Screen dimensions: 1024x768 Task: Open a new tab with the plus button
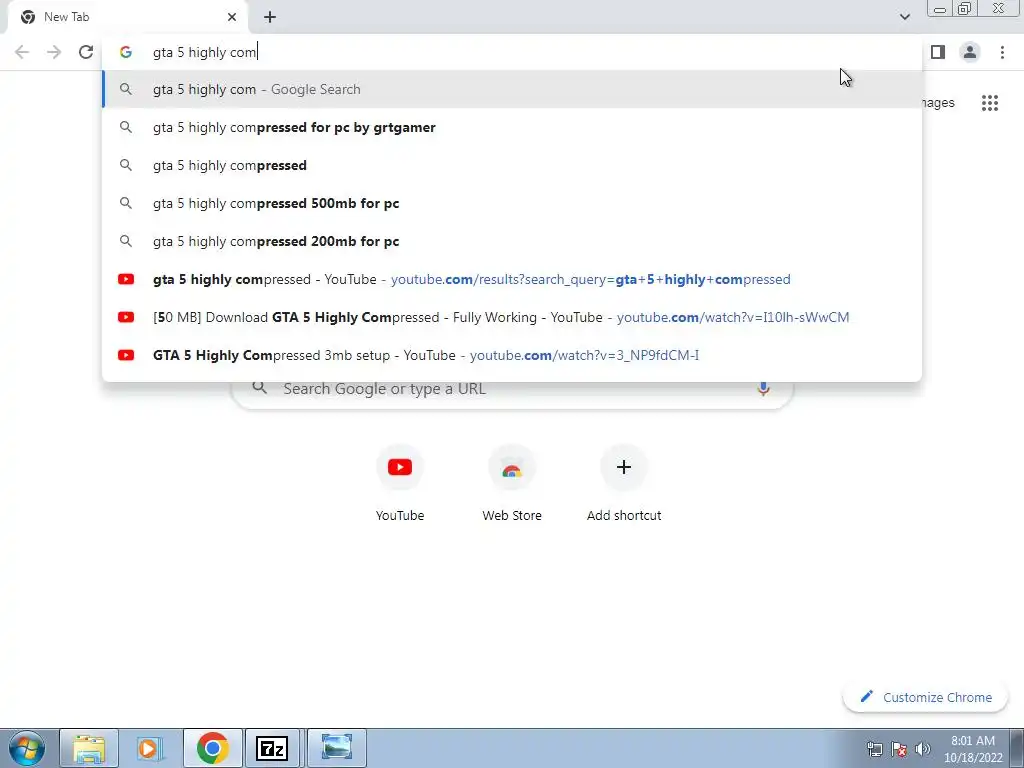pyautogui.click(x=270, y=17)
